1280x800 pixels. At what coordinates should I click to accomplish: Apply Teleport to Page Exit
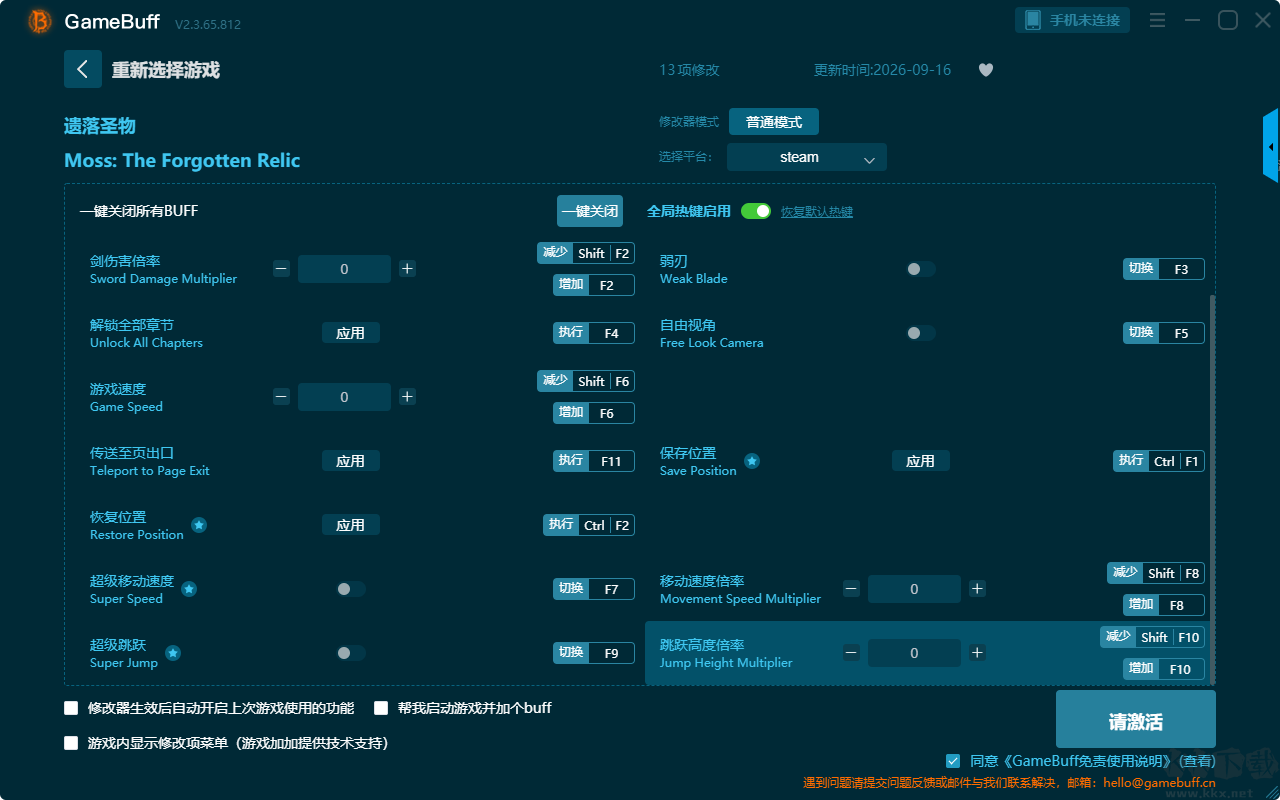point(351,461)
